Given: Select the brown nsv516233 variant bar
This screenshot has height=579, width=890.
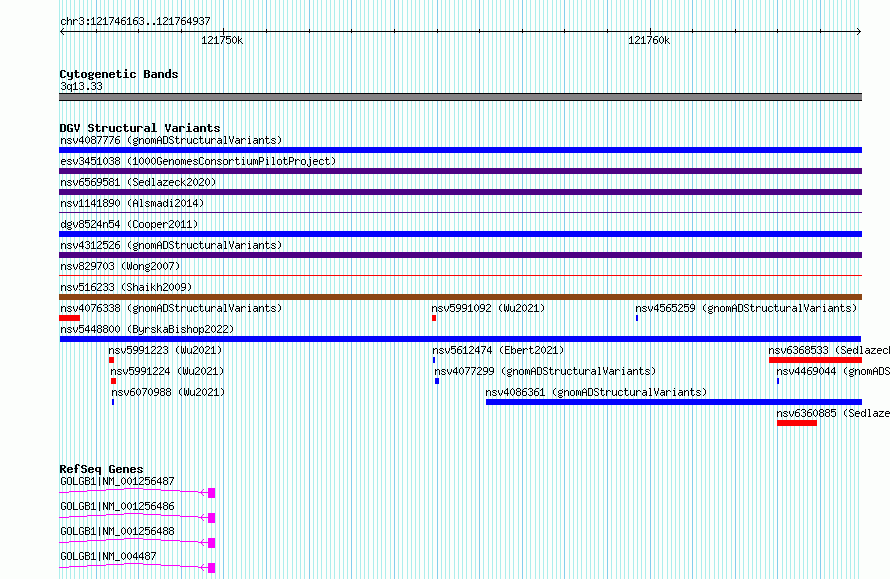Looking at the screenshot, I should point(460,297).
